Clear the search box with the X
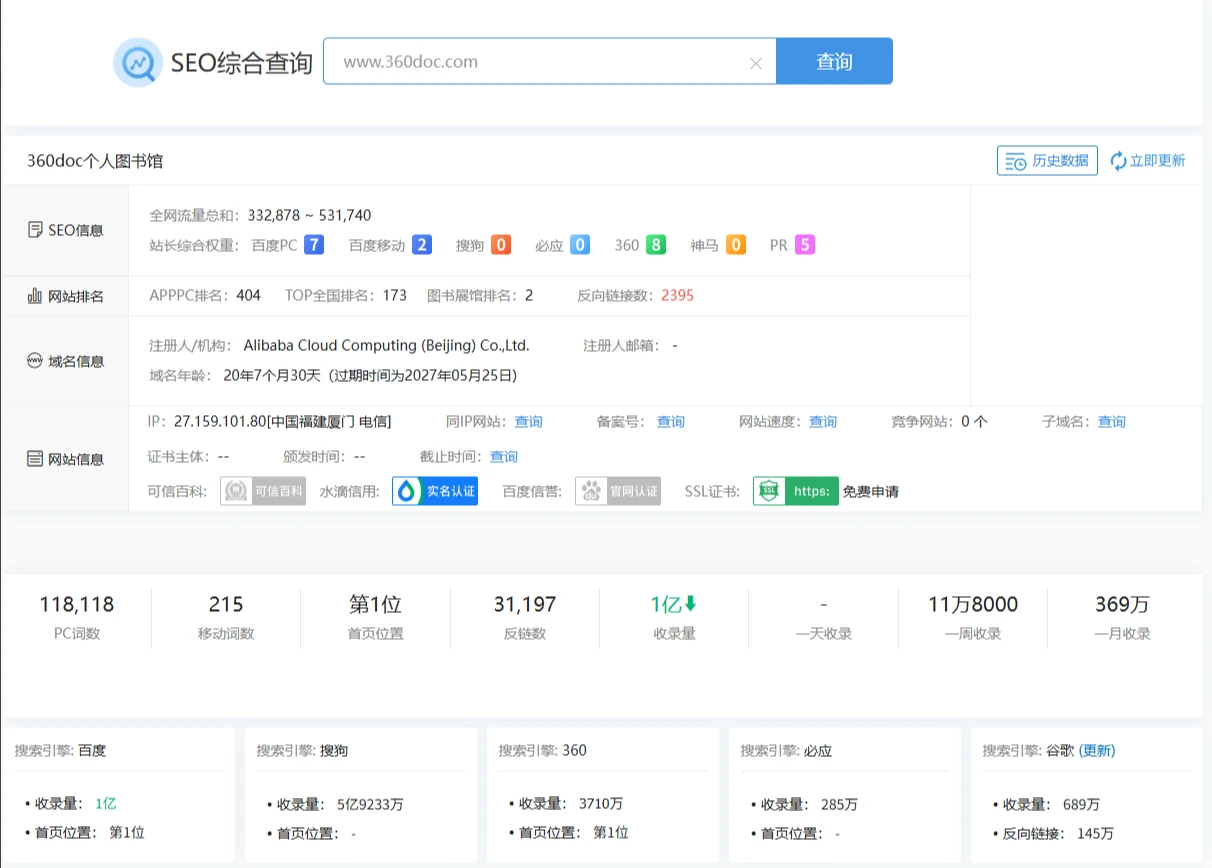The height and width of the screenshot is (868, 1212). point(755,61)
